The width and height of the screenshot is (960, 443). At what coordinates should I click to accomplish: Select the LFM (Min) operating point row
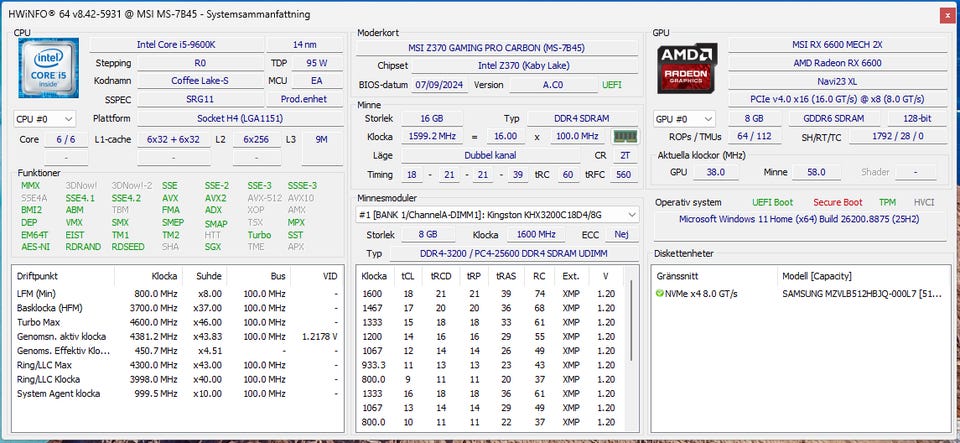177,294
